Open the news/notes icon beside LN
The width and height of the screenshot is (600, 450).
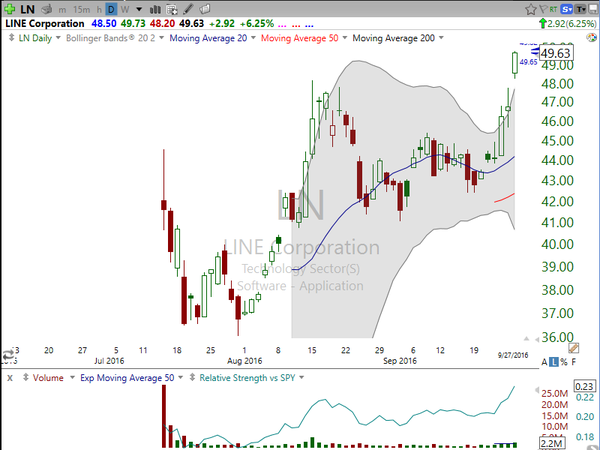[x=47, y=9]
